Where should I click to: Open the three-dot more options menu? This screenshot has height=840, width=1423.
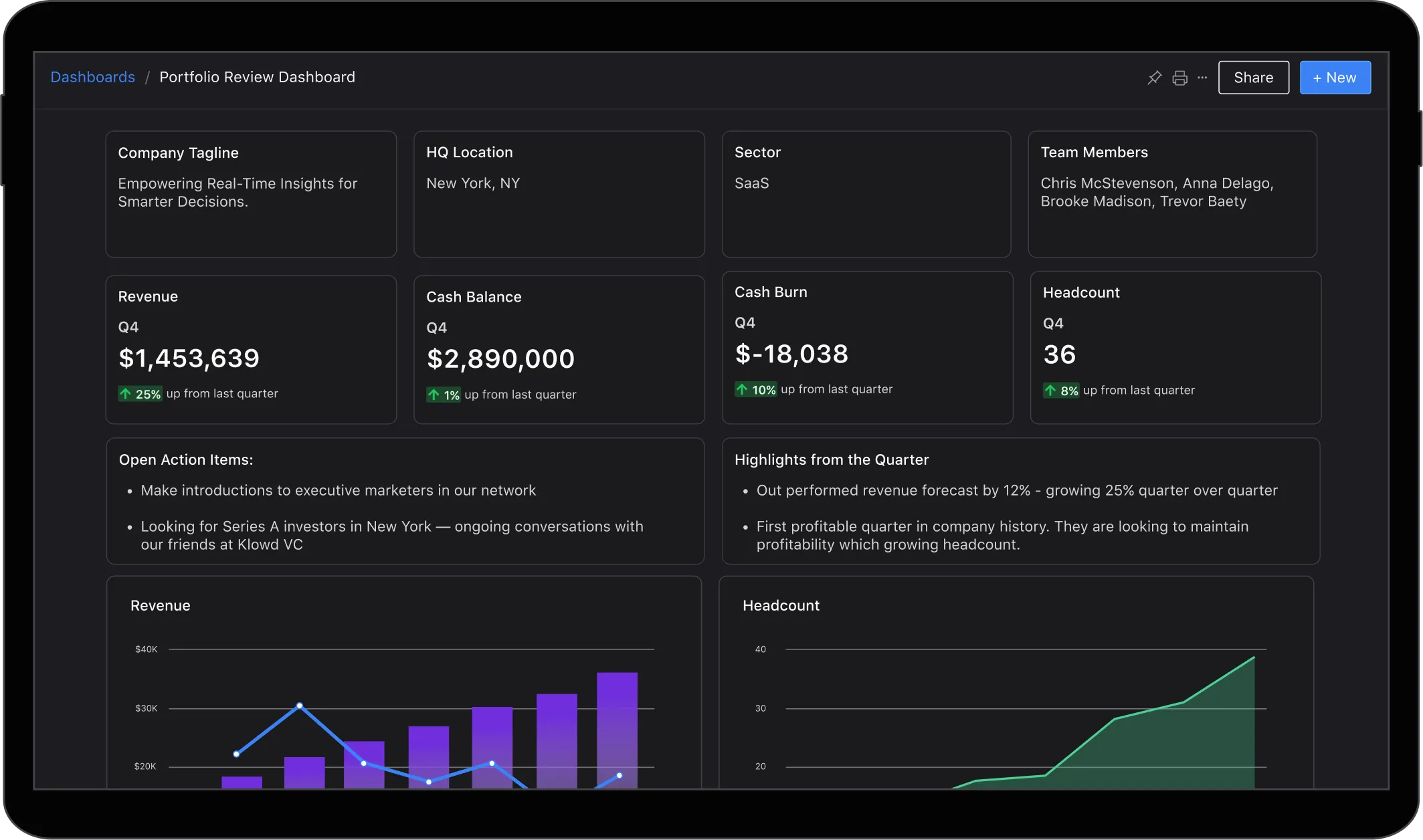coord(1202,78)
